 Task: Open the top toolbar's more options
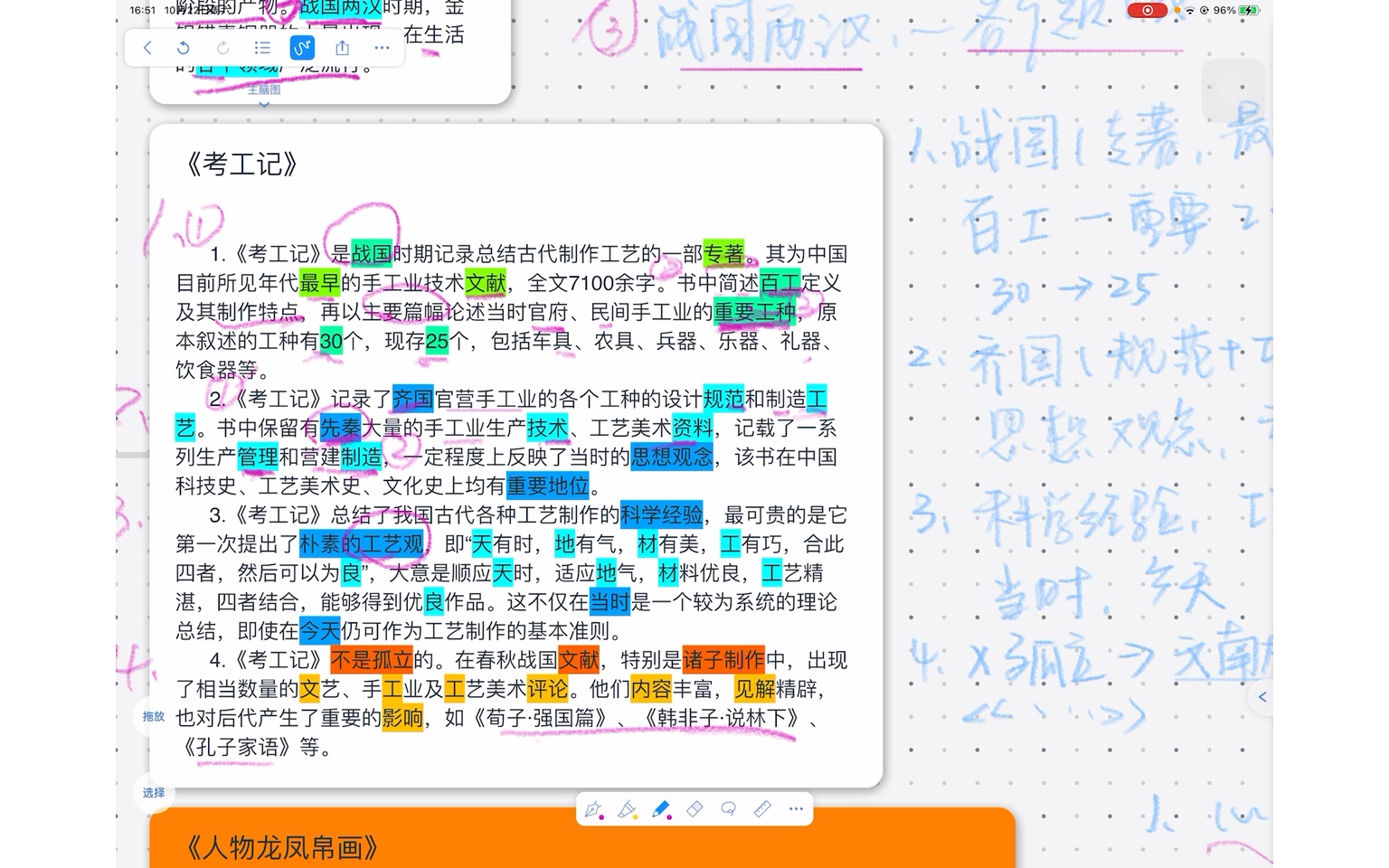(x=382, y=48)
